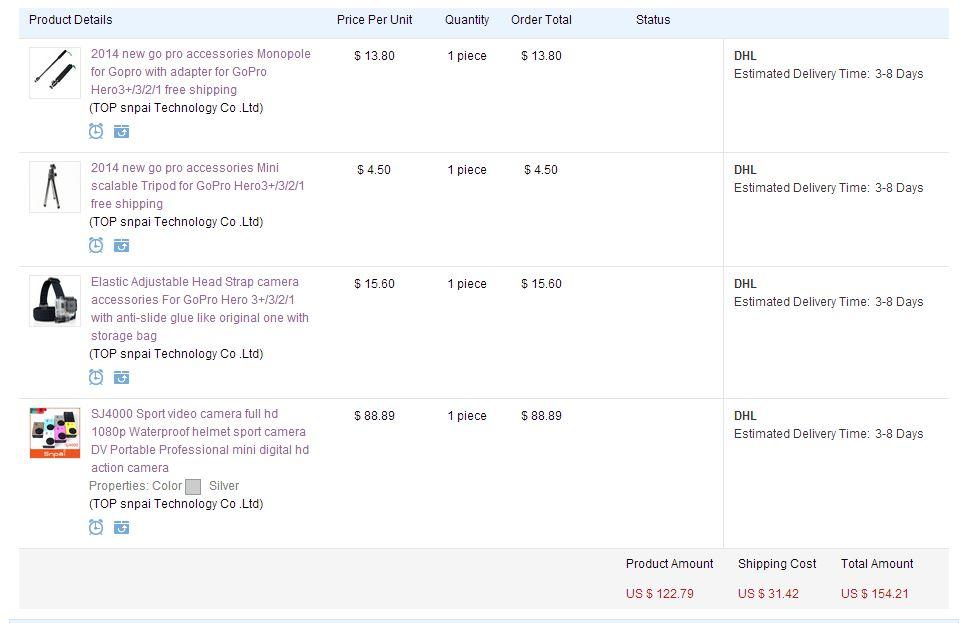Open the Elastic Adjustable Head Strap product link
The width and height of the screenshot is (965, 623).
pos(199,308)
